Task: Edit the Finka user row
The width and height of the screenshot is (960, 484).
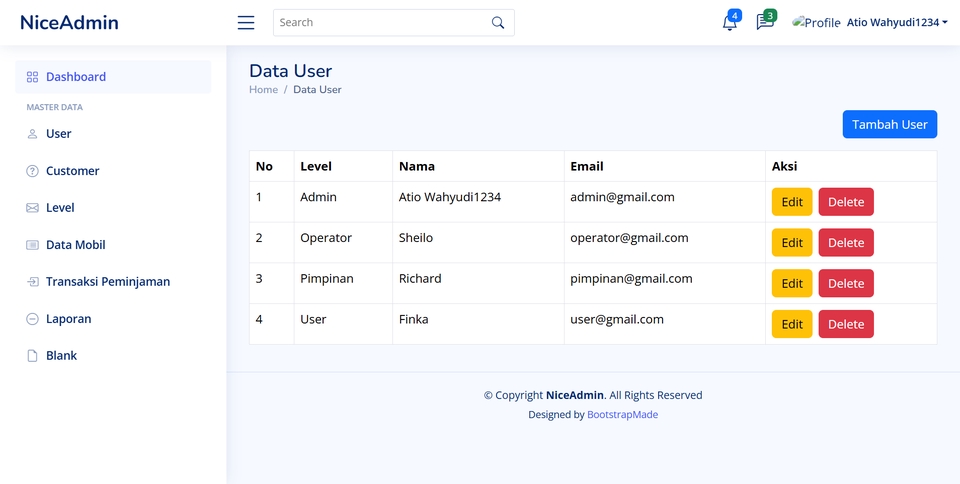Action: [792, 324]
